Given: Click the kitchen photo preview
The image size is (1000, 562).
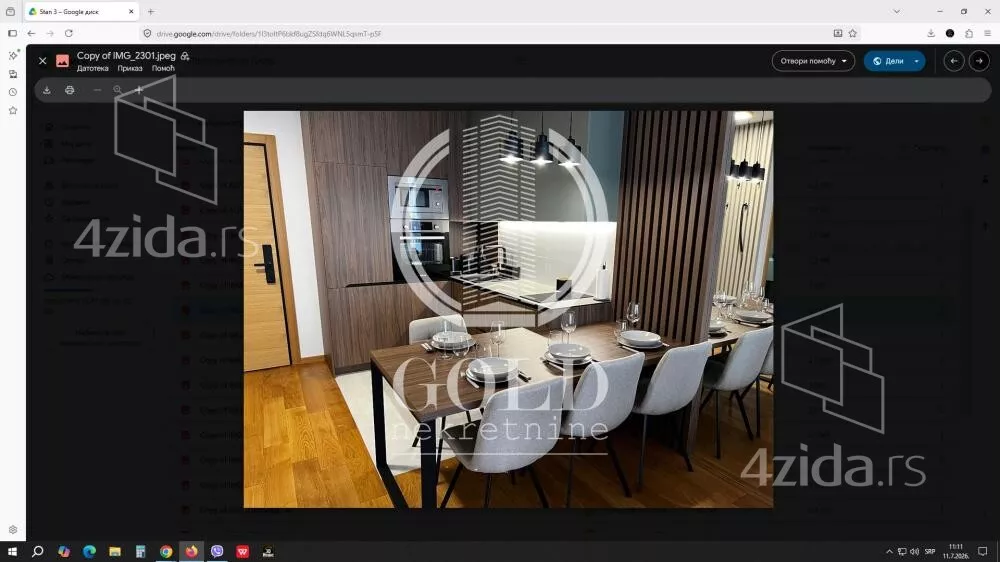Looking at the screenshot, I should tap(508, 309).
